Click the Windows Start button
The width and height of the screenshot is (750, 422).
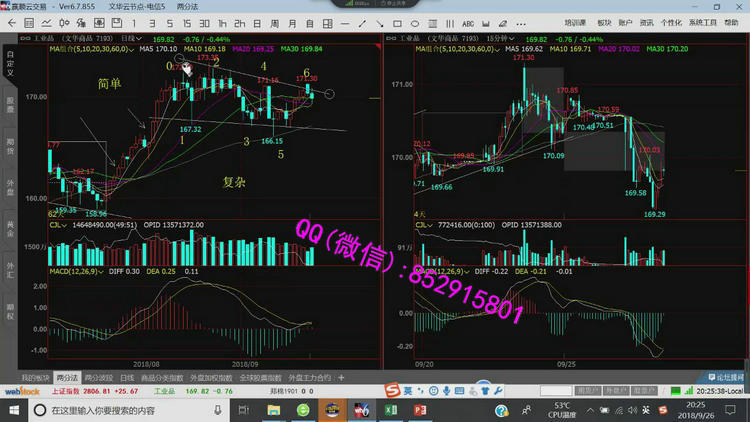(x=10, y=410)
